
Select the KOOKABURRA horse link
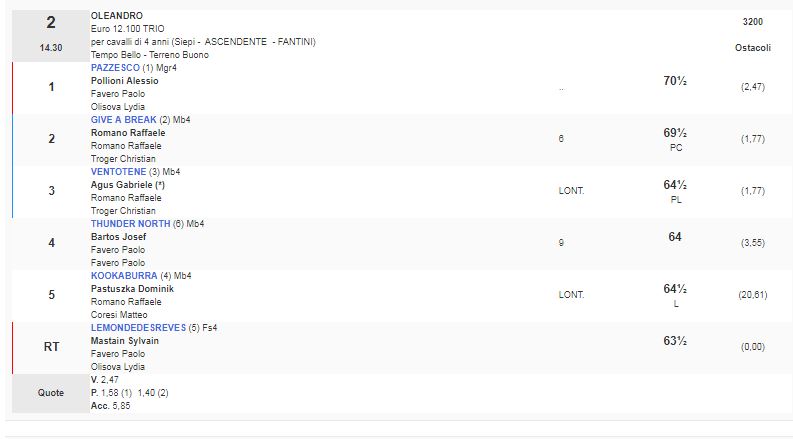[x=120, y=276]
